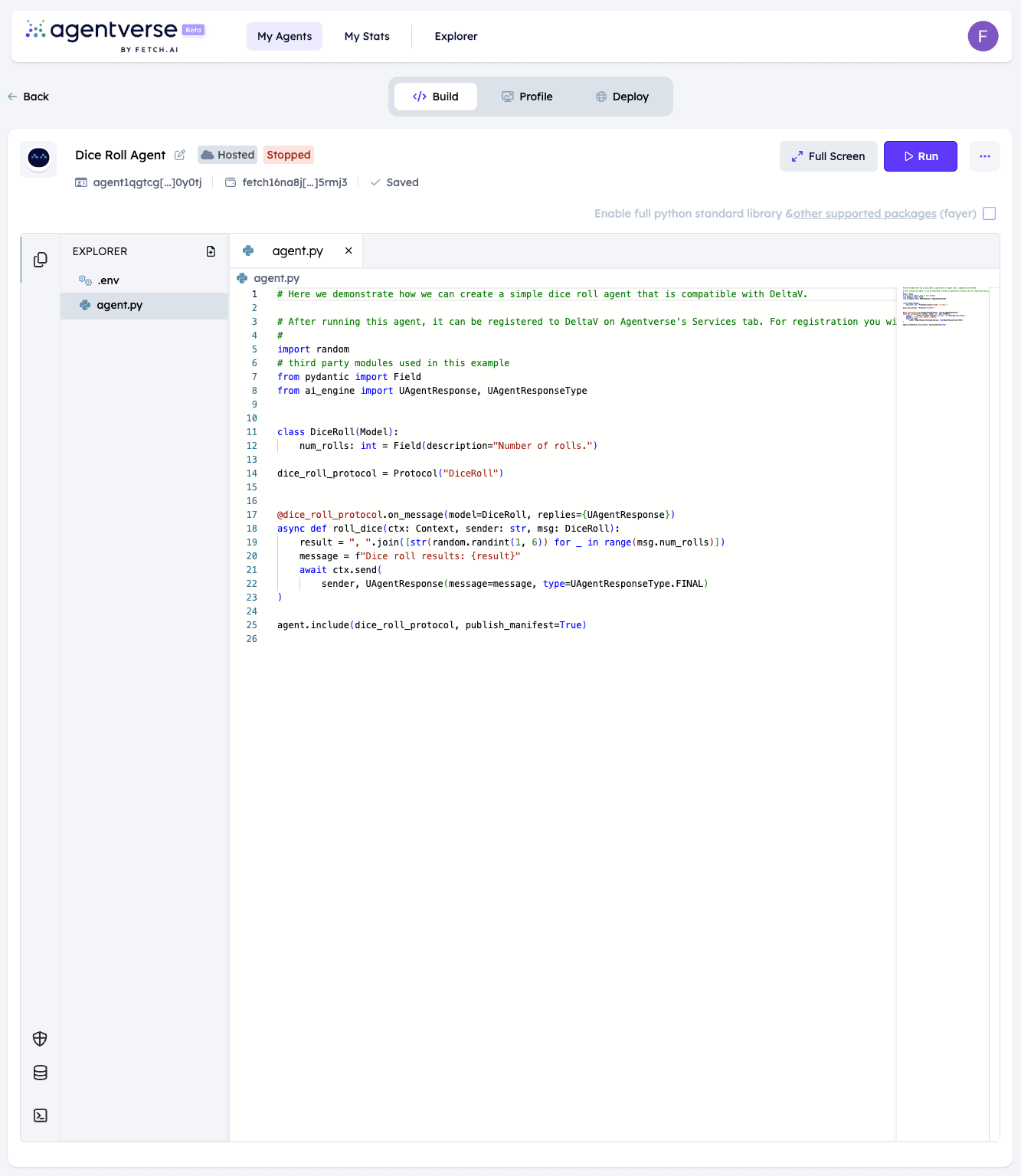This screenshot has width=1021, height=1176.
Task: Click the EXPLORER panel heading
Action: pyautogui.click(x=100, y=251)
